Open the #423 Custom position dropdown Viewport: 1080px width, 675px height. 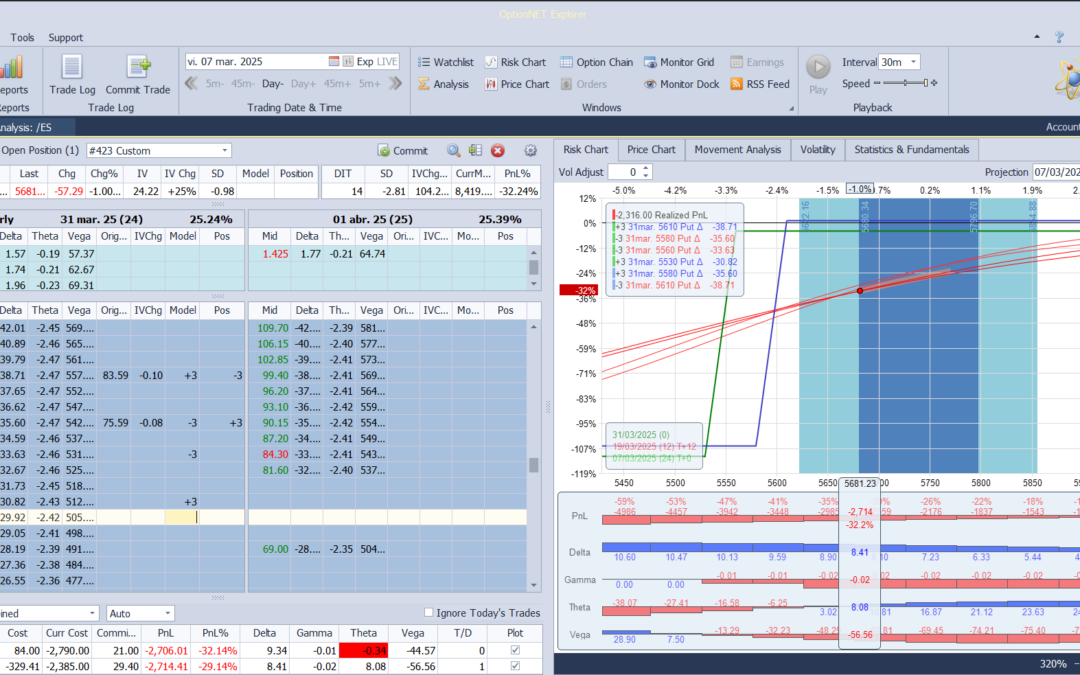225,150
